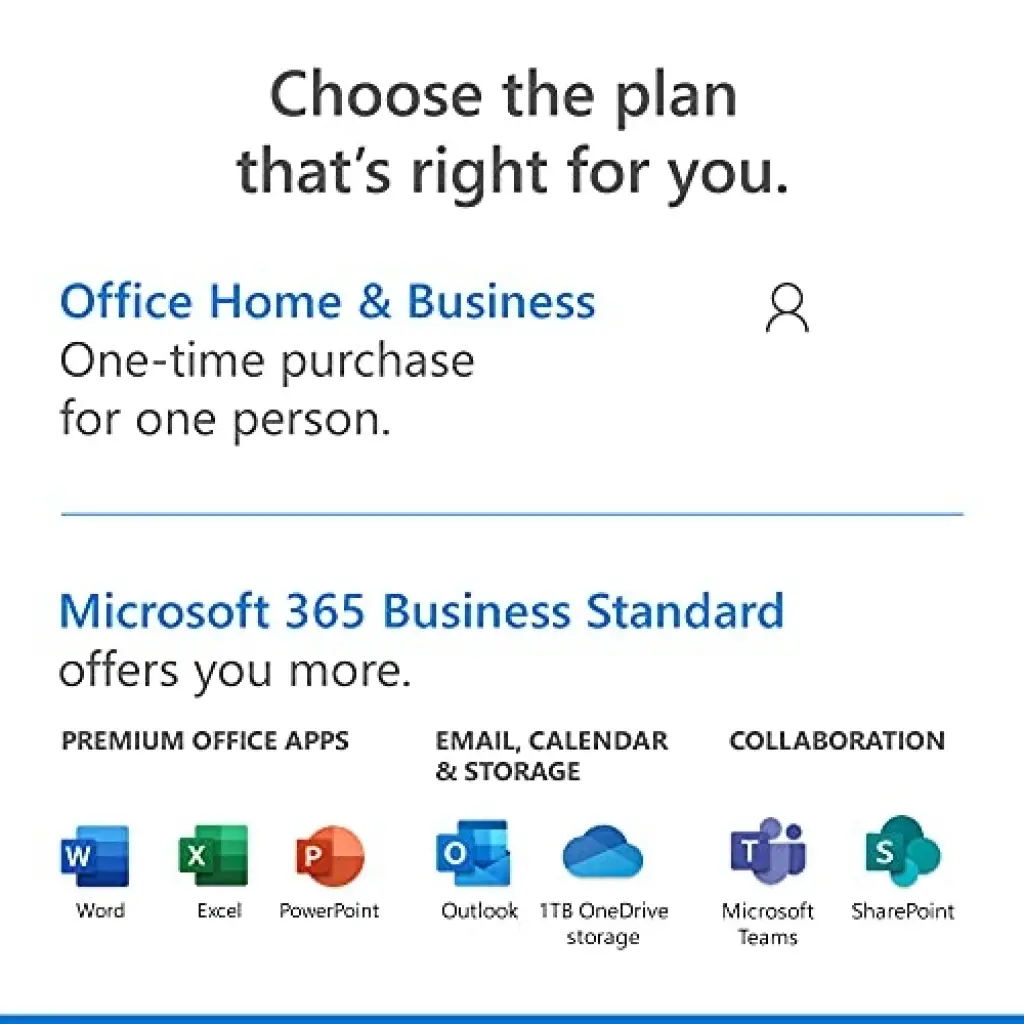The width and height of the screenshot is (1024, 1024).
Task: Select the green Excel icon
Action: pyautogui.click(x=214, y=855)
